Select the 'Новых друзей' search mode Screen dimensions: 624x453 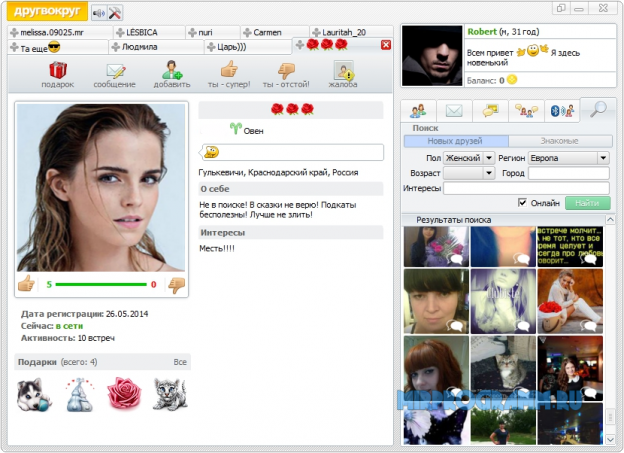(x=455, y=142)
